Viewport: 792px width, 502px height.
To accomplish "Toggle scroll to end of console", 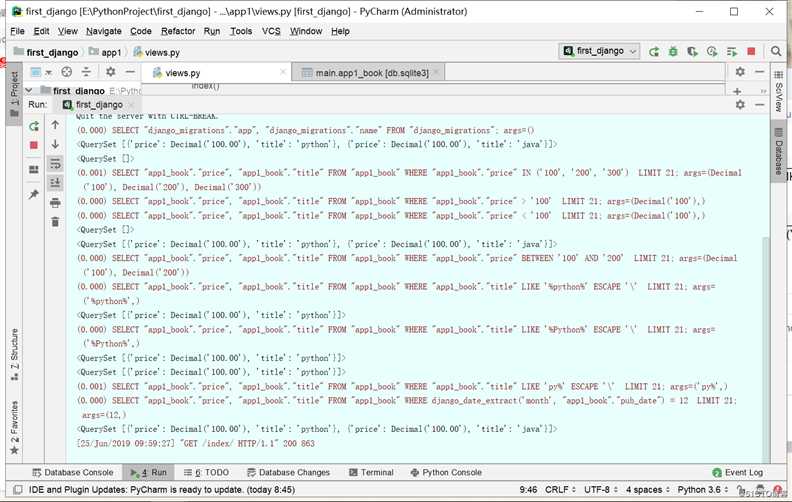I will [55, 183].
